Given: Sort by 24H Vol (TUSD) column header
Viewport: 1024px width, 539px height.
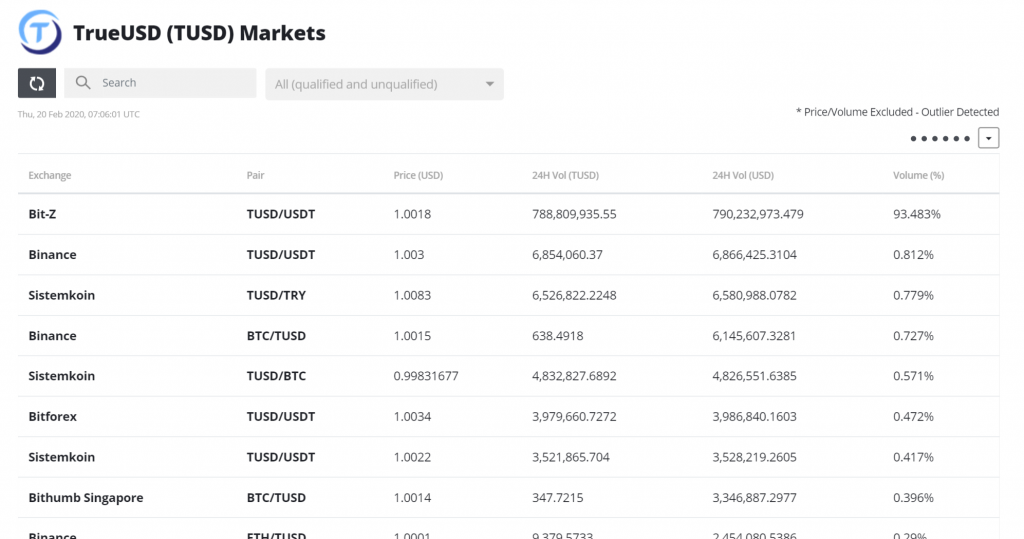Looking at the screenshot, I should pyautogui.click(x=565, y=175).
